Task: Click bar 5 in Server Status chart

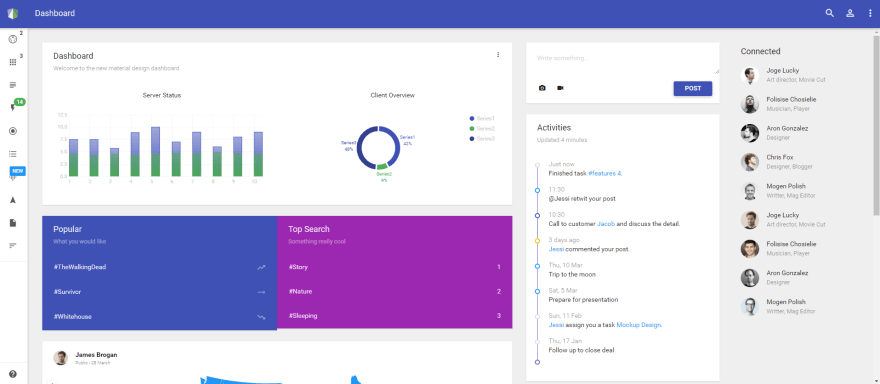Action: [155, 152]
